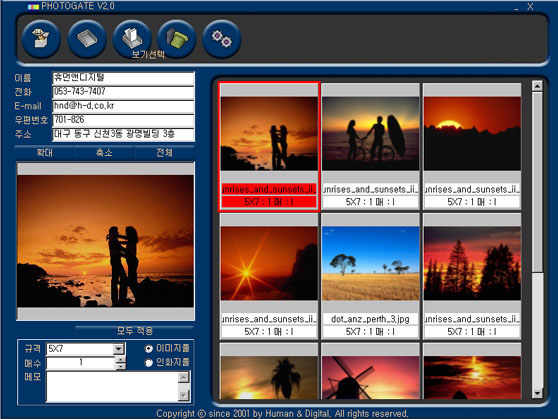Click the 매수 quantity field
Viewport: 558px width, 419px height.
tap(81, 363)
